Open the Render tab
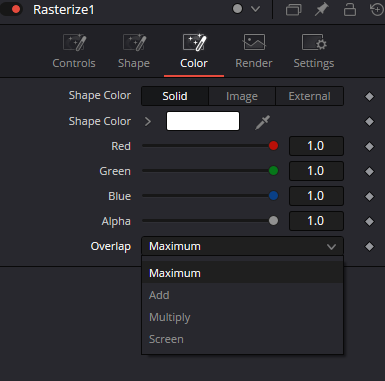 pyautogui.click(x=254, y=51)
